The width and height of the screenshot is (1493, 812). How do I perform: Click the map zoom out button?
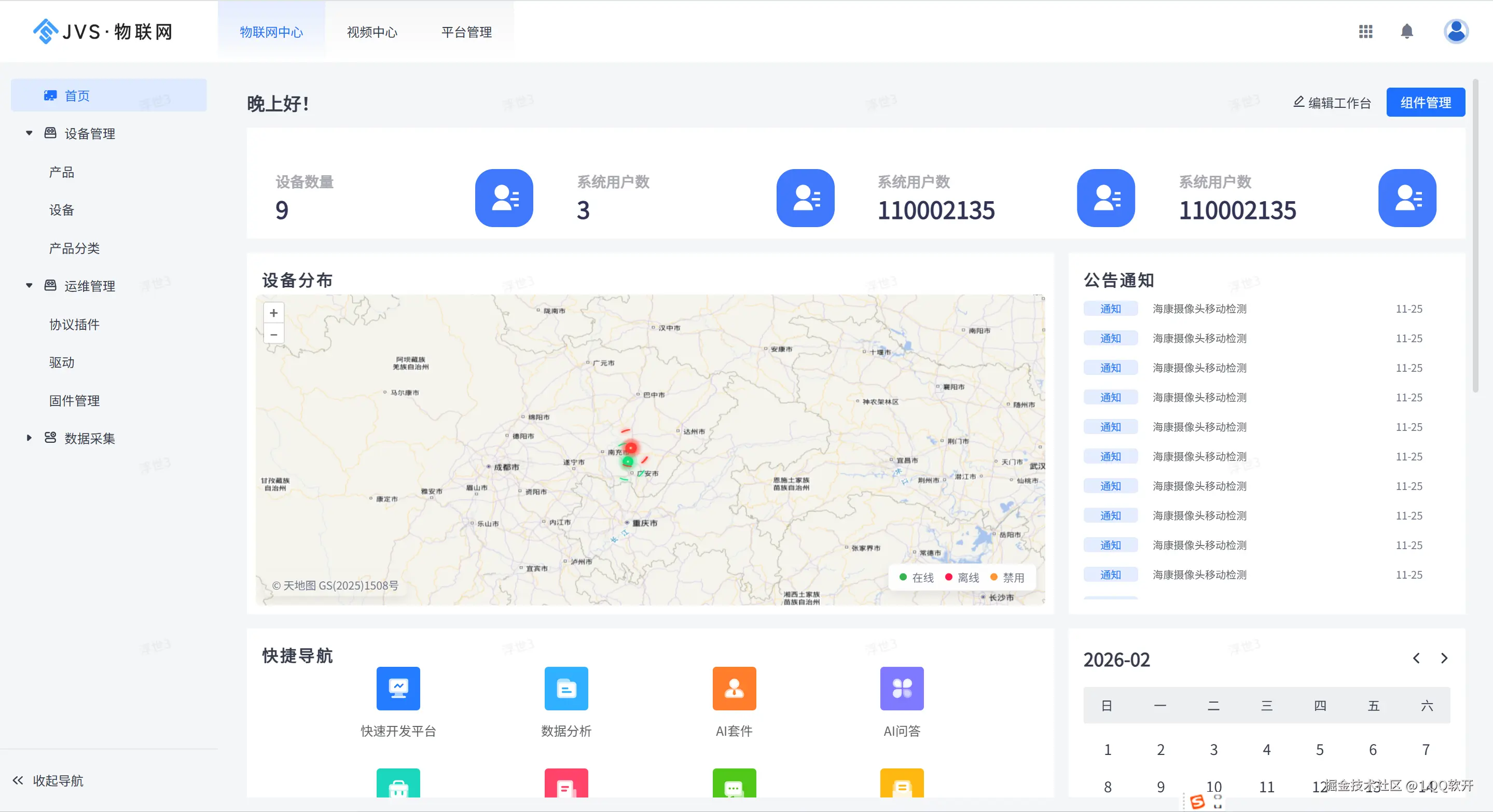click(273, 334)
